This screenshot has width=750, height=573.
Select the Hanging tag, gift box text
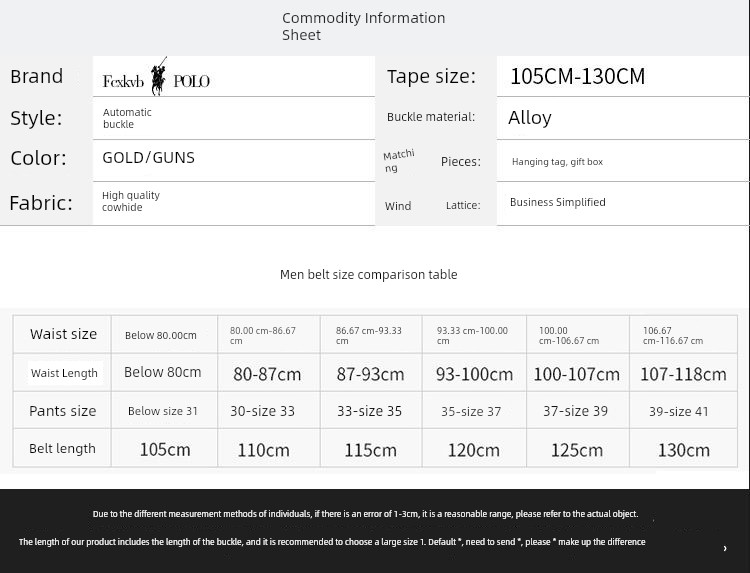pos(557,162)
